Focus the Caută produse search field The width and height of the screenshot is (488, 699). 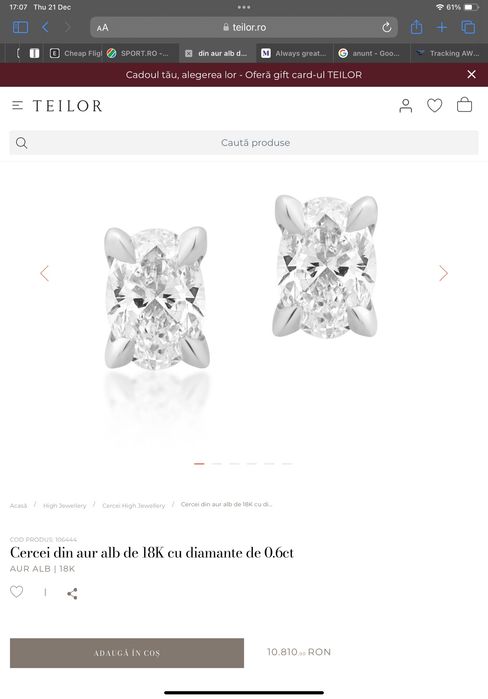point(244,143)
